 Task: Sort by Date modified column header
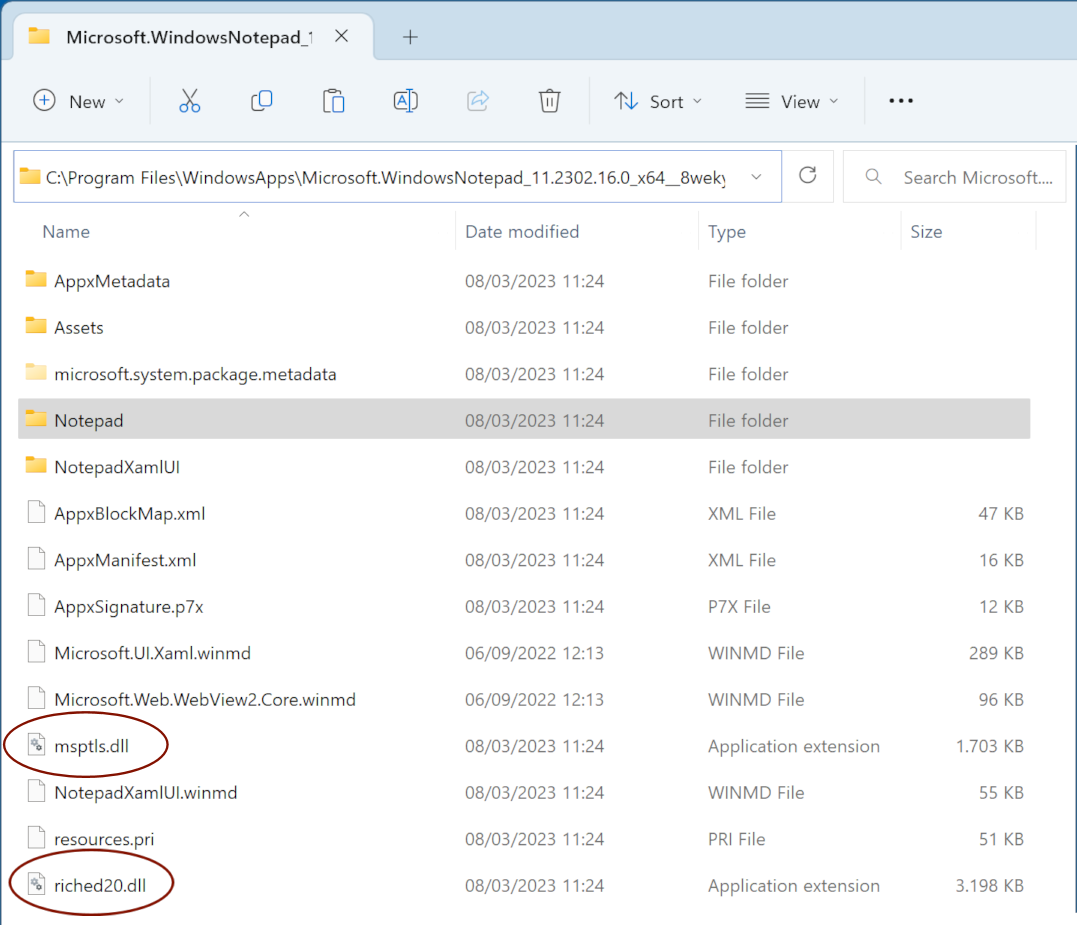(x=522, y=232)
